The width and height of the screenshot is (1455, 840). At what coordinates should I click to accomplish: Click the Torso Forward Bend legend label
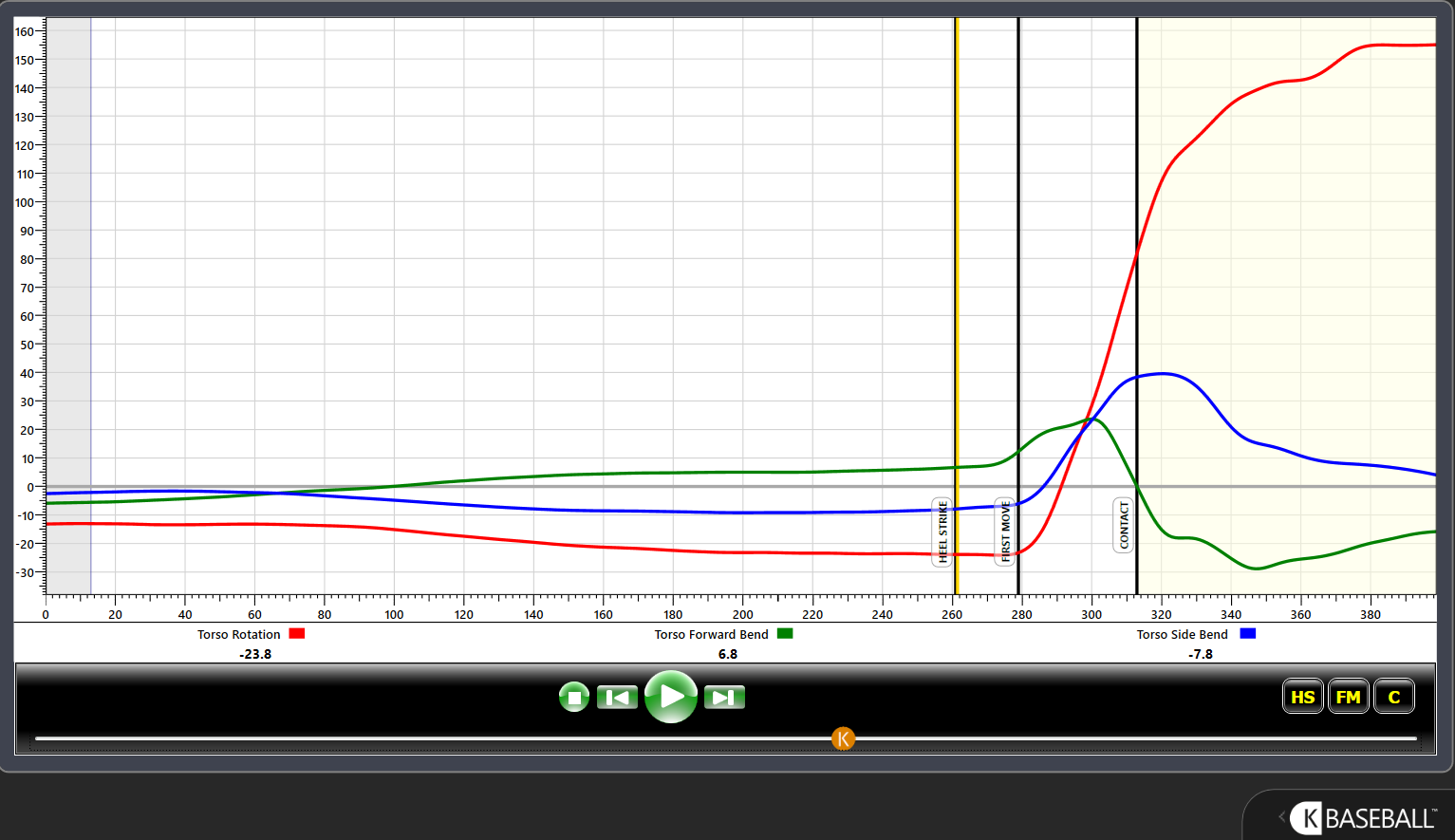click(x=711, y=634)
